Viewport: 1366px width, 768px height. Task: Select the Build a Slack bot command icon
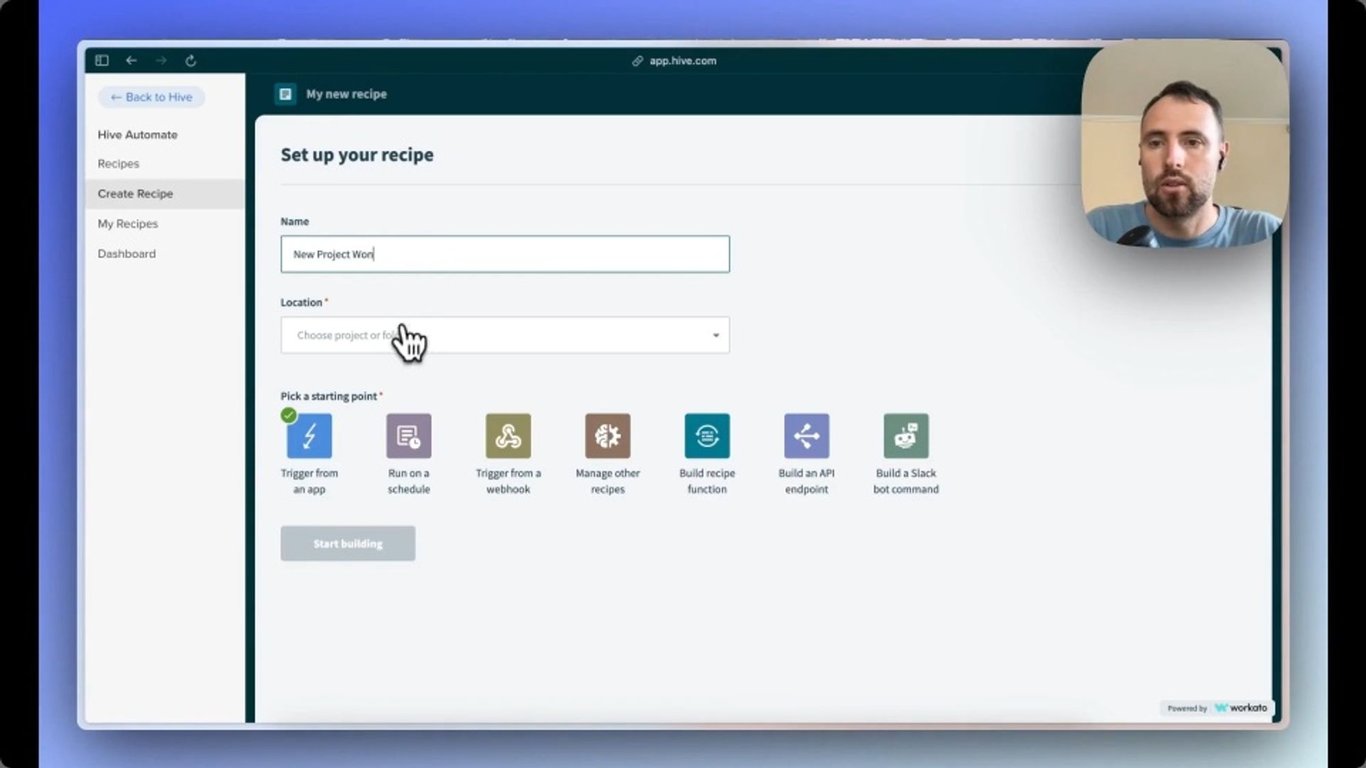906,436
